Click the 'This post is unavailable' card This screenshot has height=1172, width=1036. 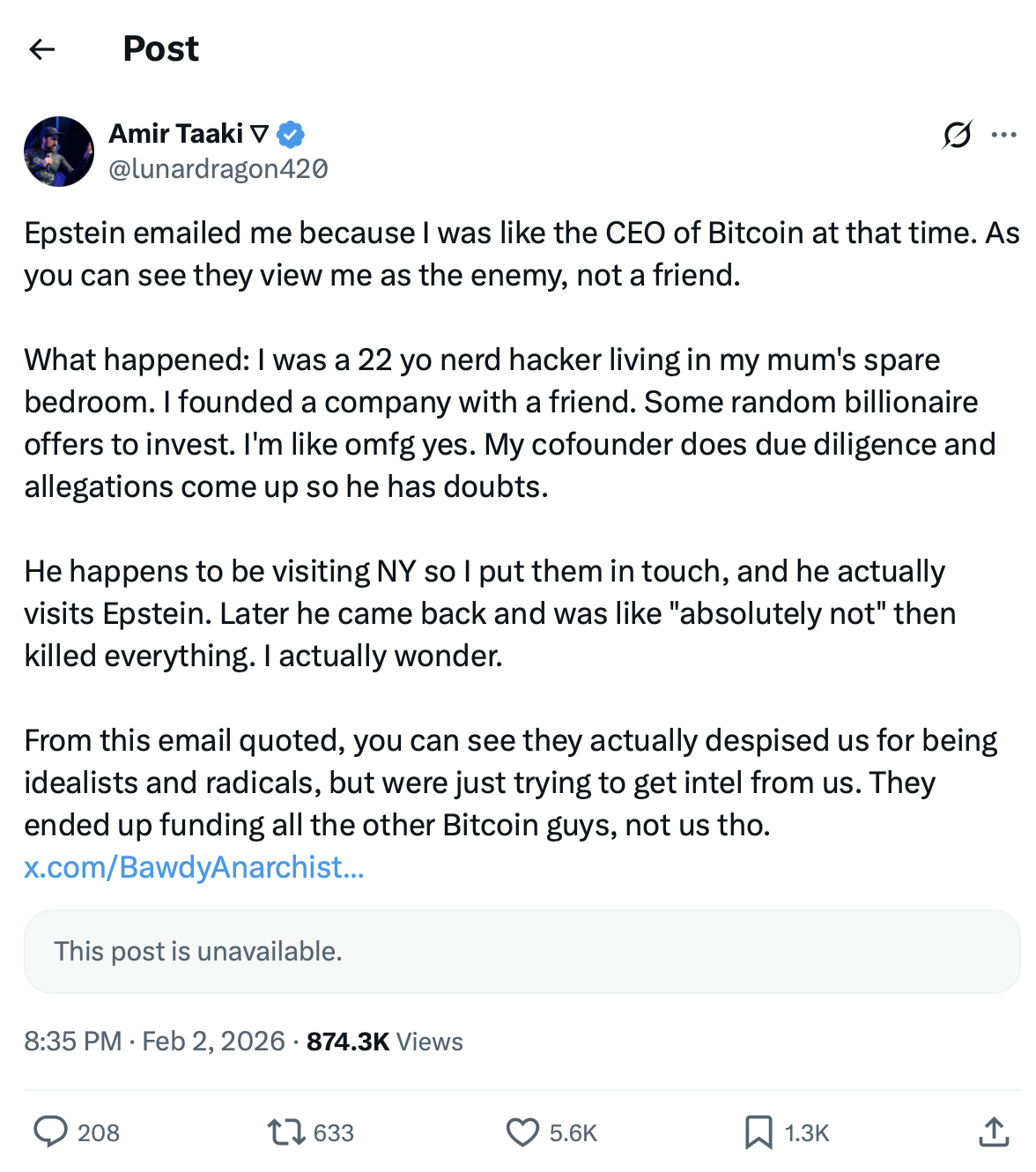tap(522, 952)
